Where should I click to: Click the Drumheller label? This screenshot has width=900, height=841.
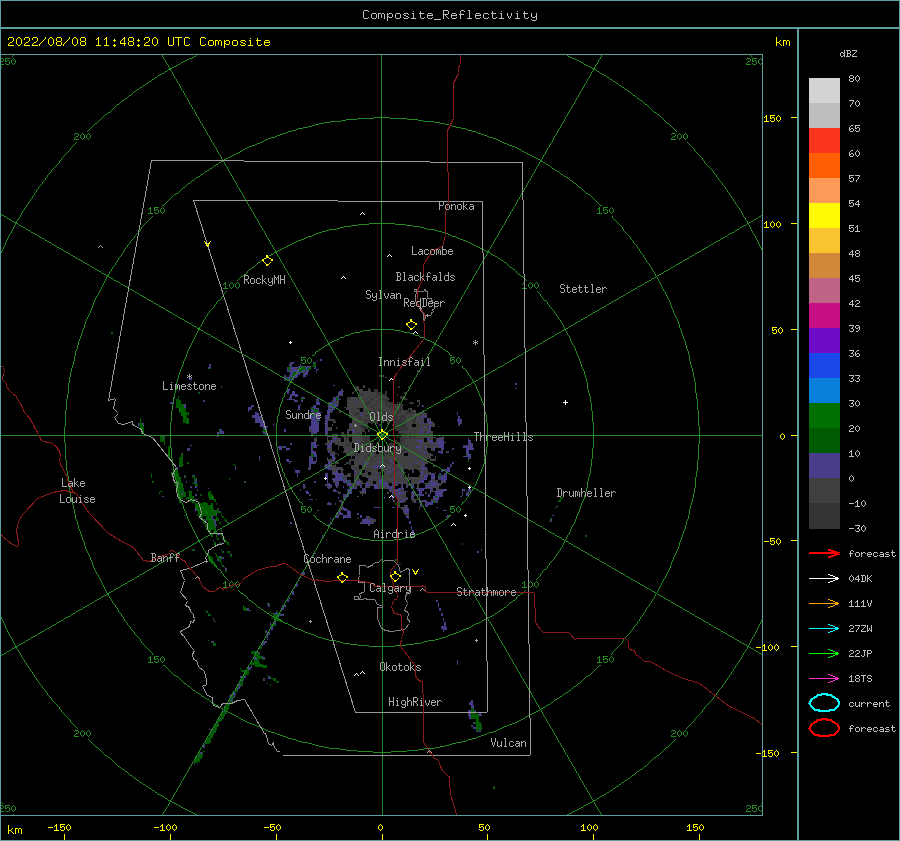[586, 493]
